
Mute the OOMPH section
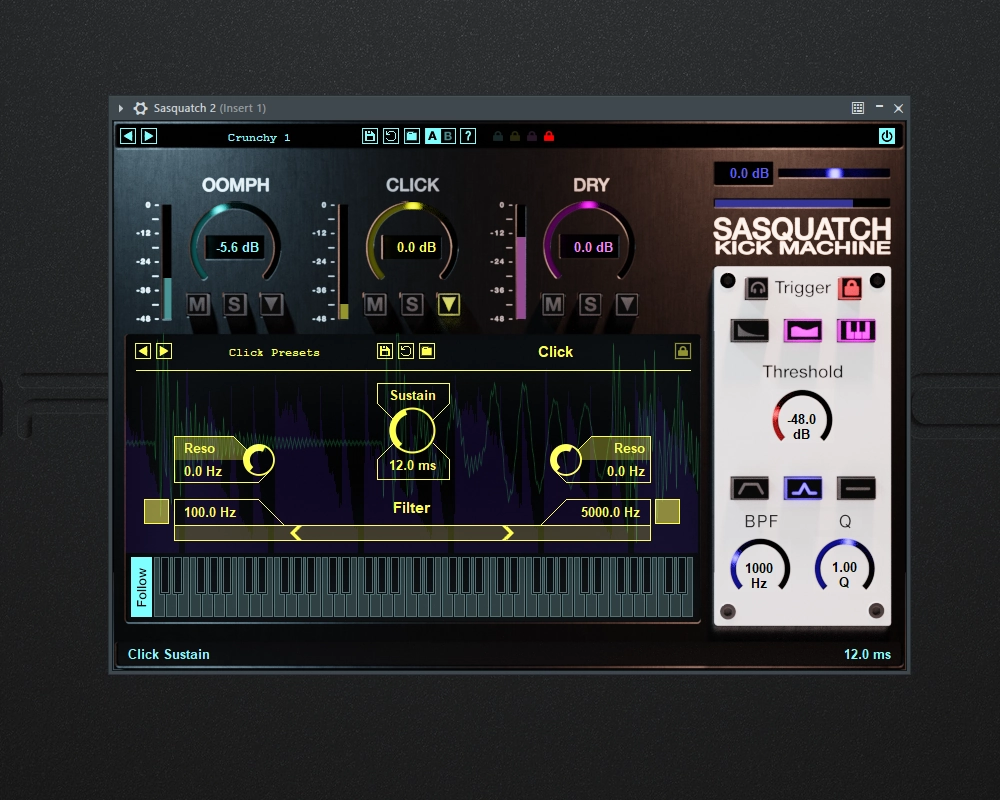point(198,304)
